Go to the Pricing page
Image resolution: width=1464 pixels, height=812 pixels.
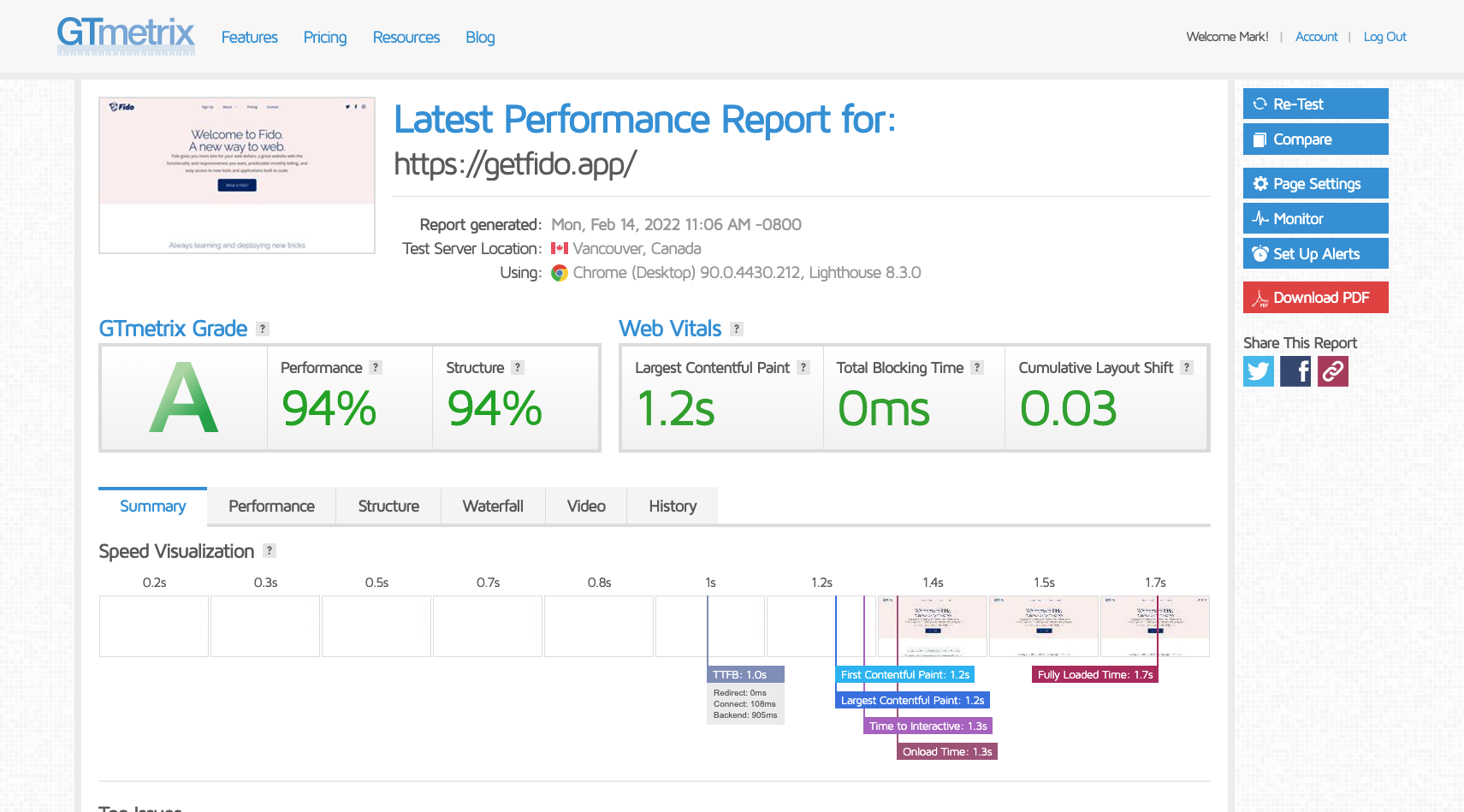click(325, 37)
